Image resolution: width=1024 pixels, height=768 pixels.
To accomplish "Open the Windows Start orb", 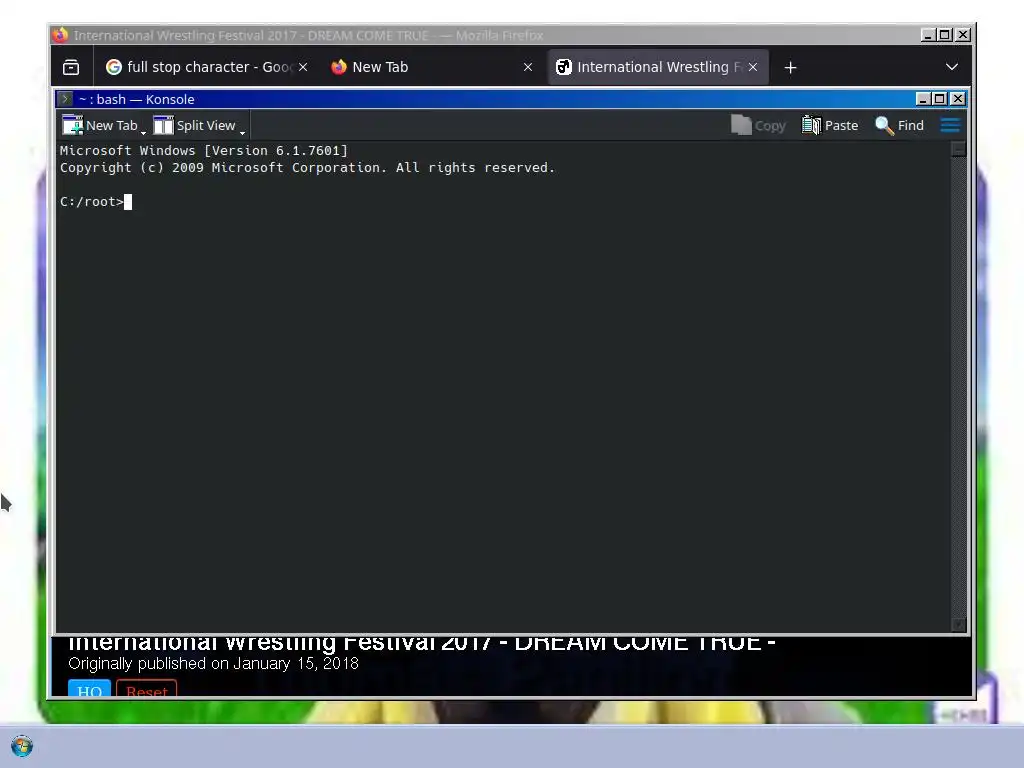I will click(x=22, y=746).
